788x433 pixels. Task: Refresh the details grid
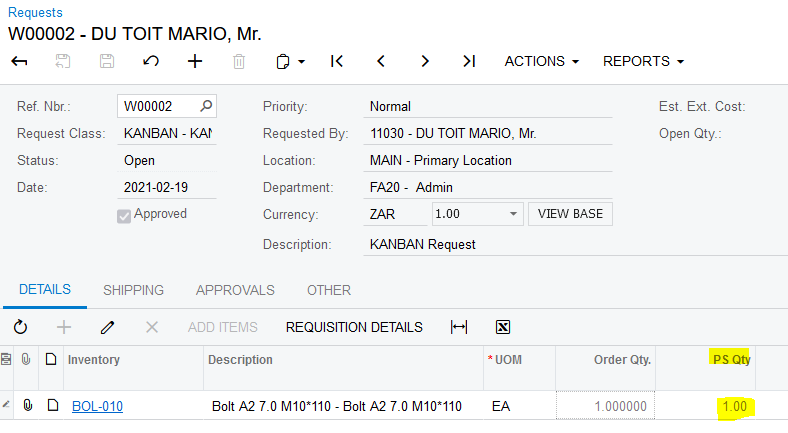click(x=20, y=327)
